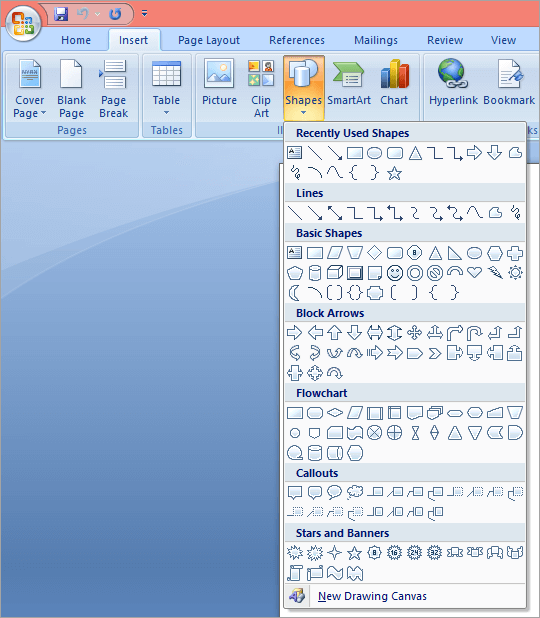
Task: Open the Page Layout tab
Action: point(209,40)
